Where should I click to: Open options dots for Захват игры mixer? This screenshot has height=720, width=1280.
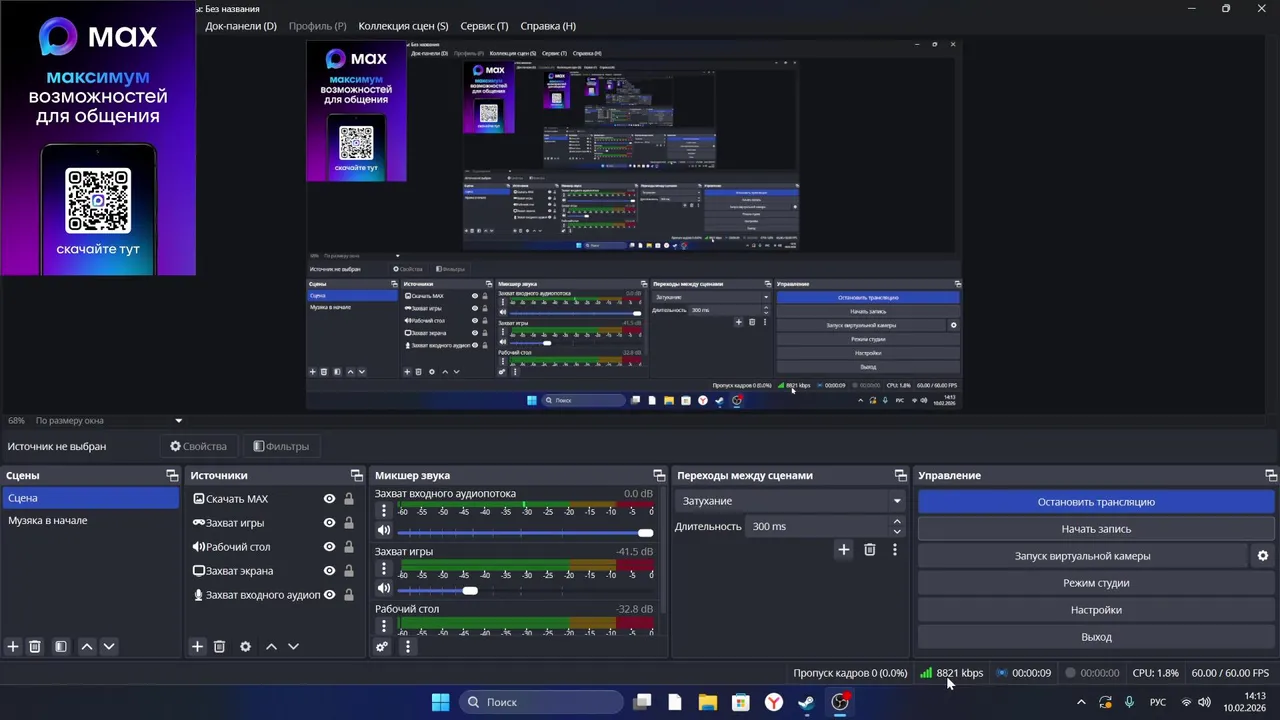click(x=383, y=569)
